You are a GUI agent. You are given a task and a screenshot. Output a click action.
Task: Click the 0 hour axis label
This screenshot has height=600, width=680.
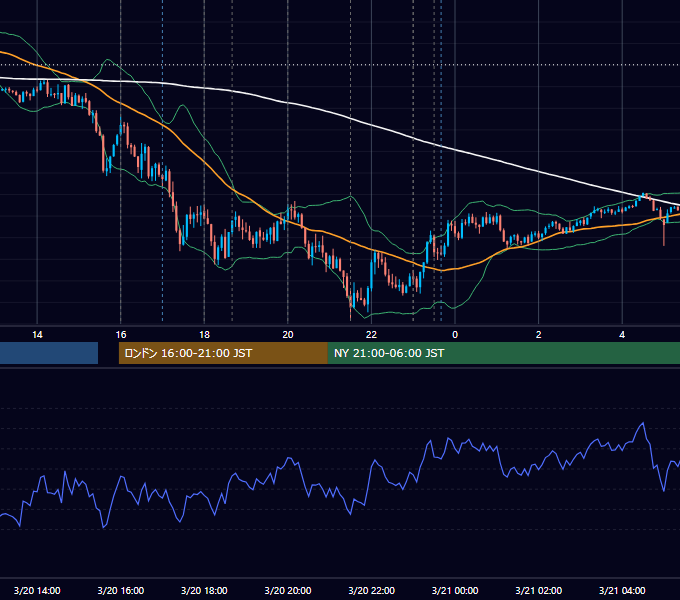455,335
